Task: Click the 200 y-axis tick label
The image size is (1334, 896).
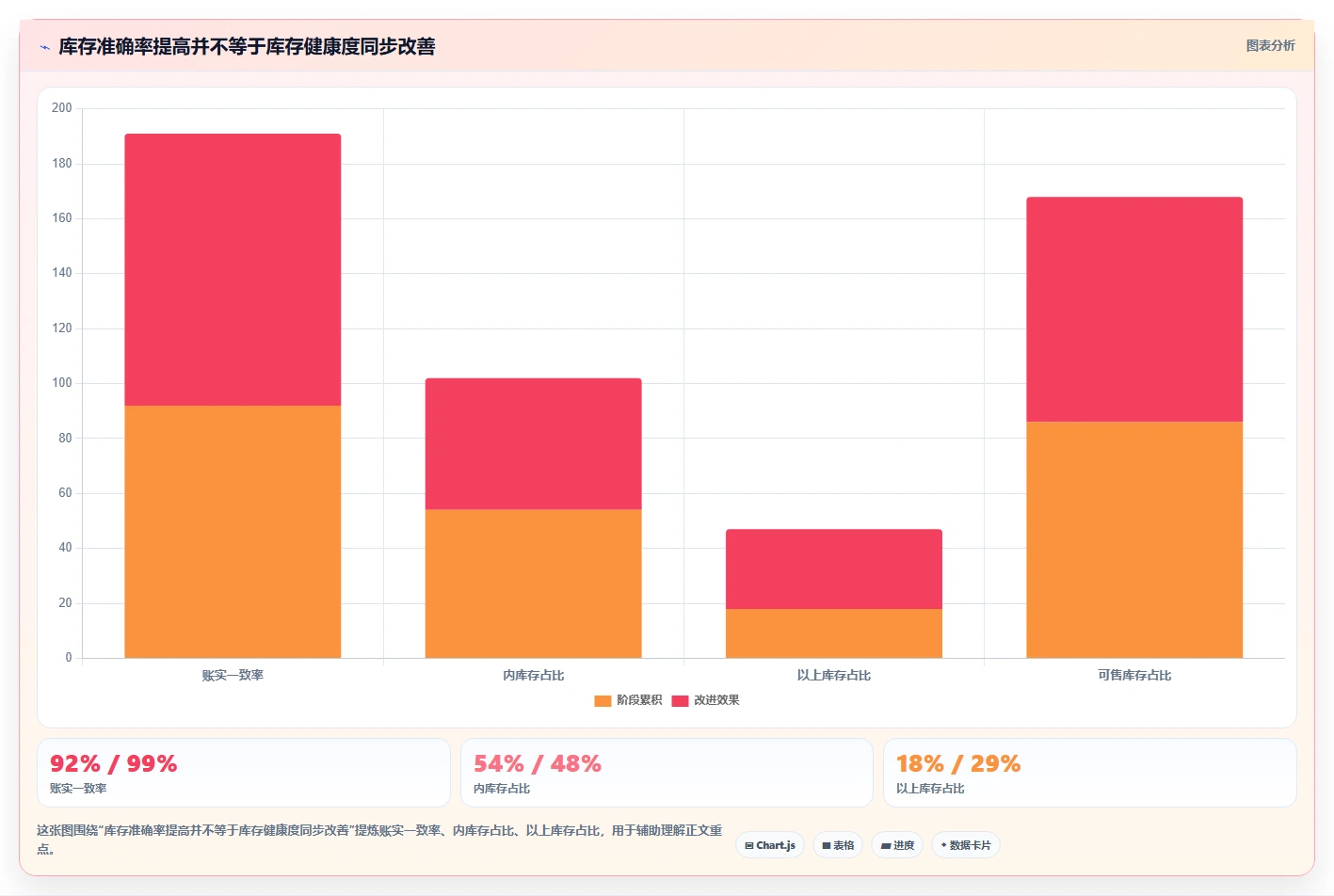Action: [62, 108]
